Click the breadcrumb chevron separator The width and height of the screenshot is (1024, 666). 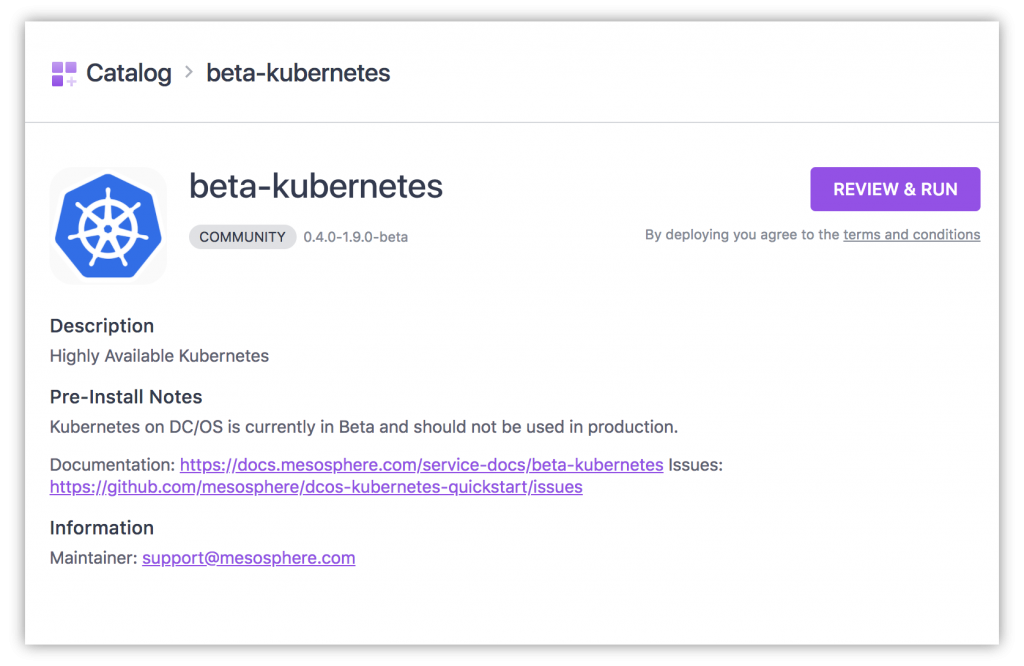coord(189,73)
